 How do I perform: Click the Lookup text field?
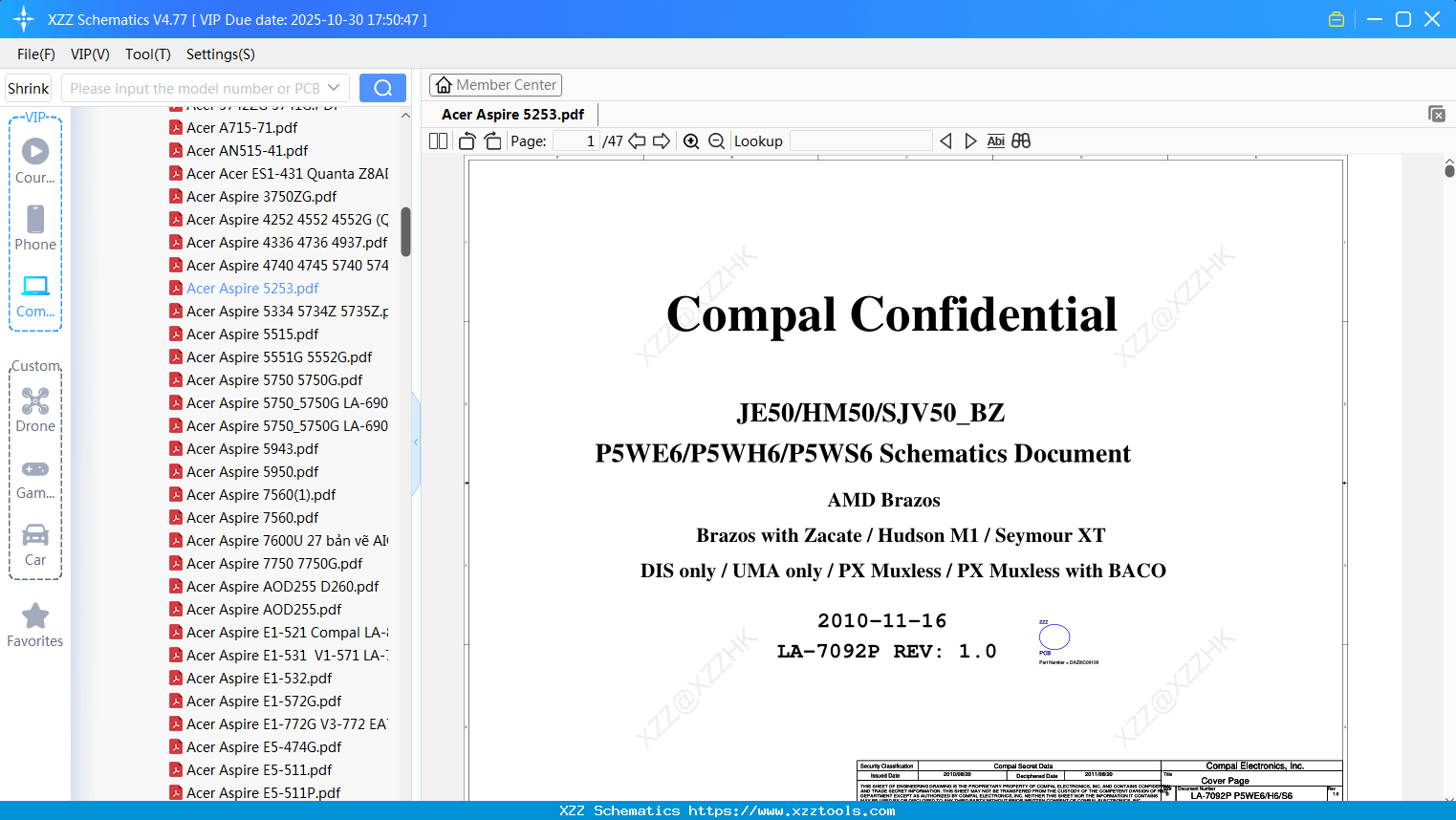861,141
